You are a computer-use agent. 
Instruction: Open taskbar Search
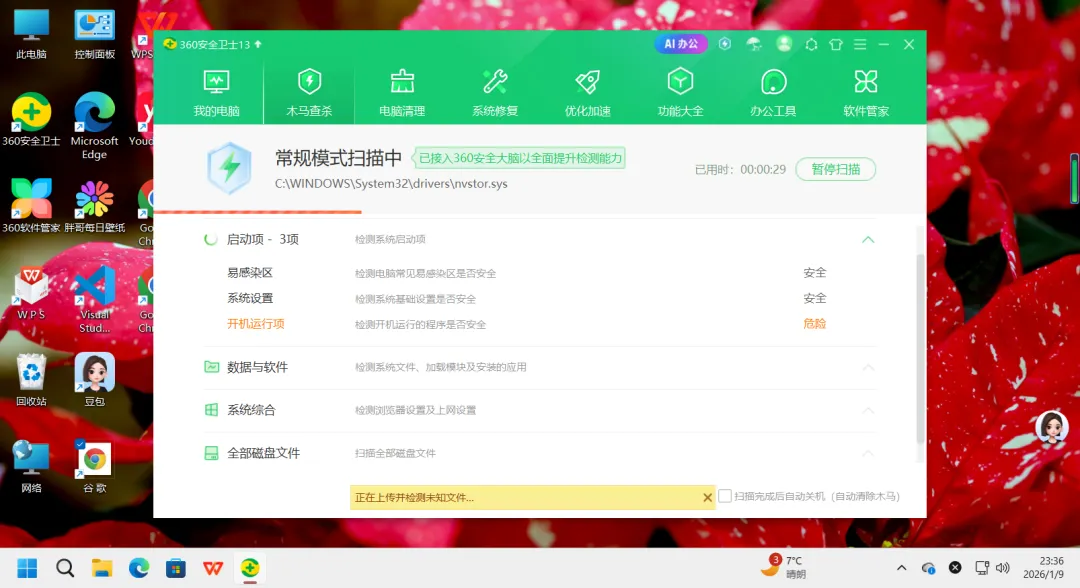[x=65, y=568]
